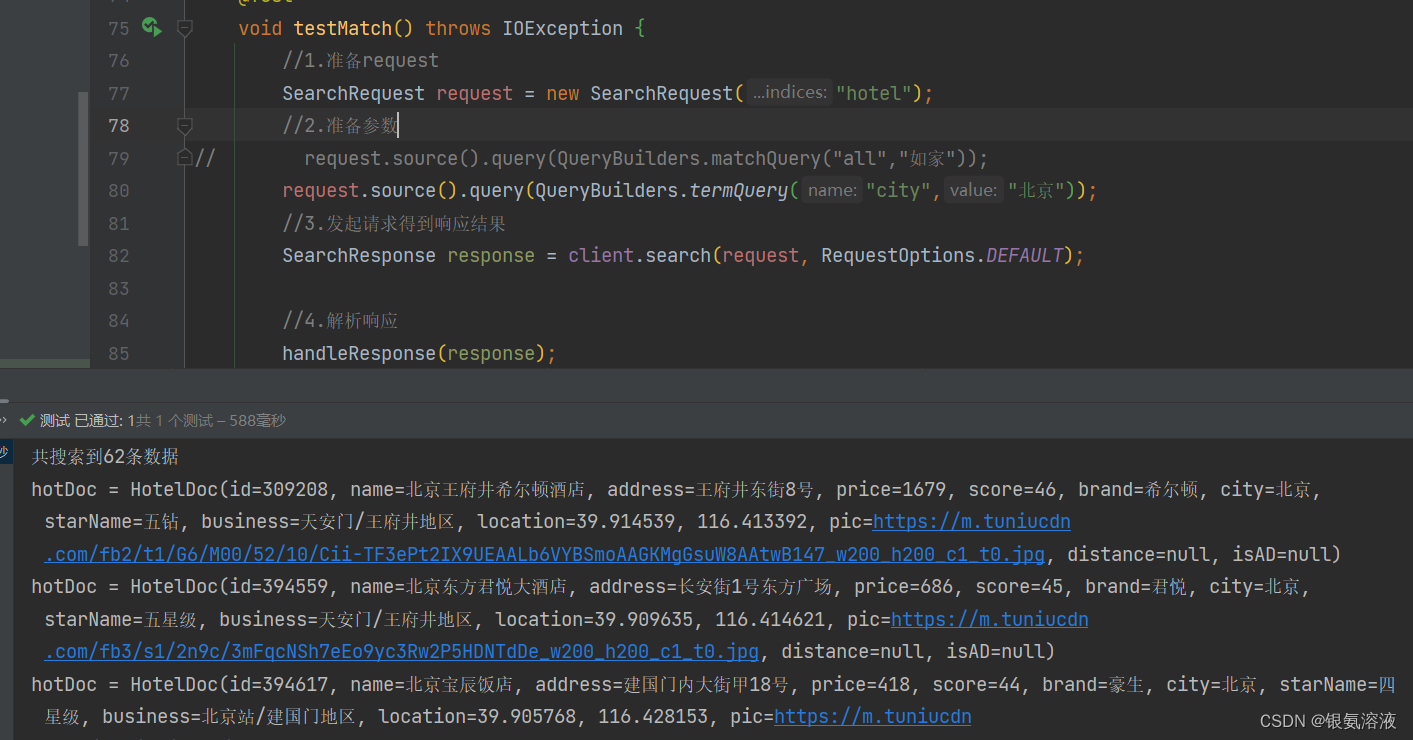
Task: Click the name=北京东方君悦大酒店 console text
Action: tap(458, 587)
